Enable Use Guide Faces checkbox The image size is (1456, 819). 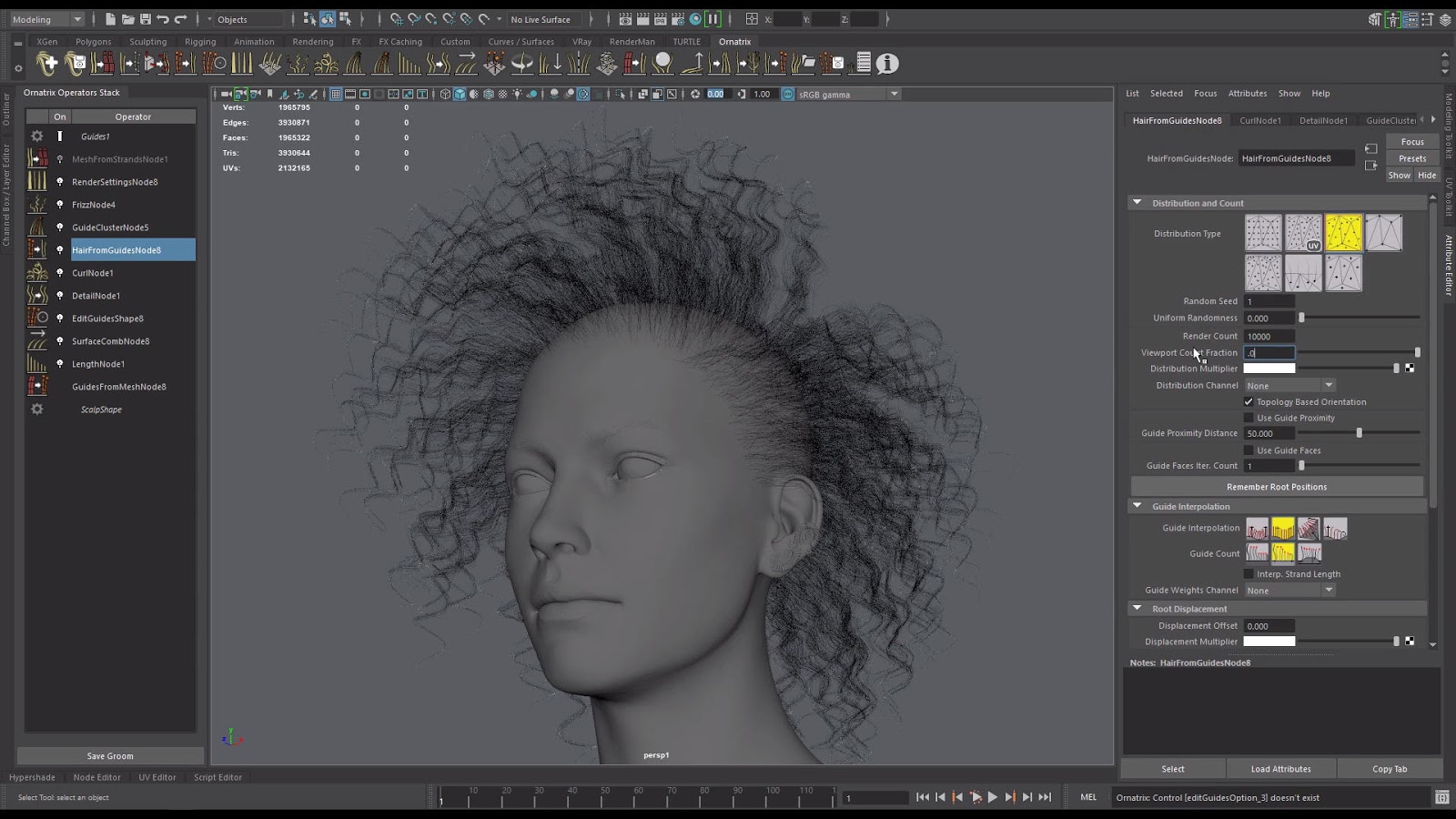pos(1249,450)
